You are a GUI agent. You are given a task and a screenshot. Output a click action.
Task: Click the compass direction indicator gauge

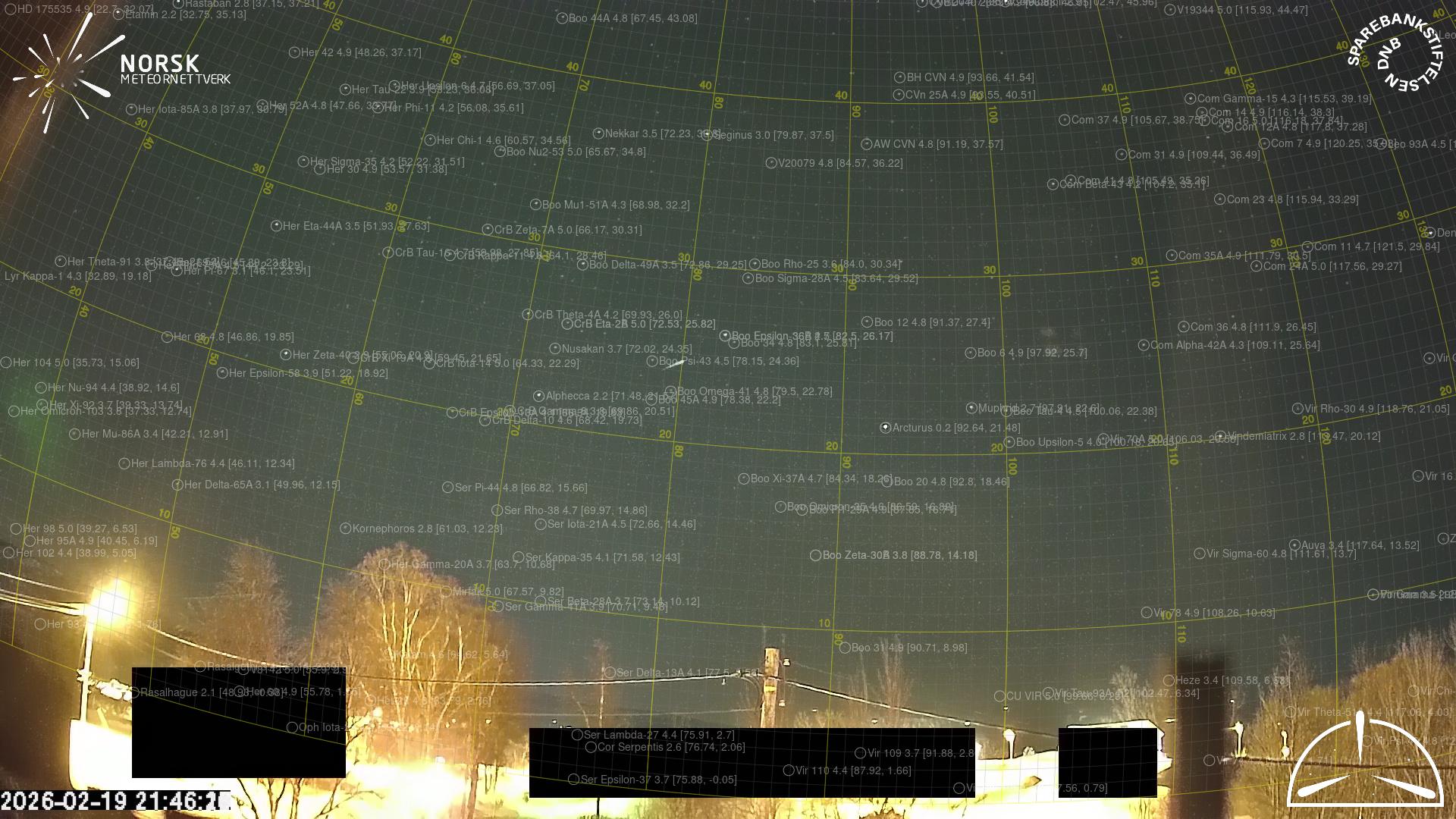[1365, 762]
